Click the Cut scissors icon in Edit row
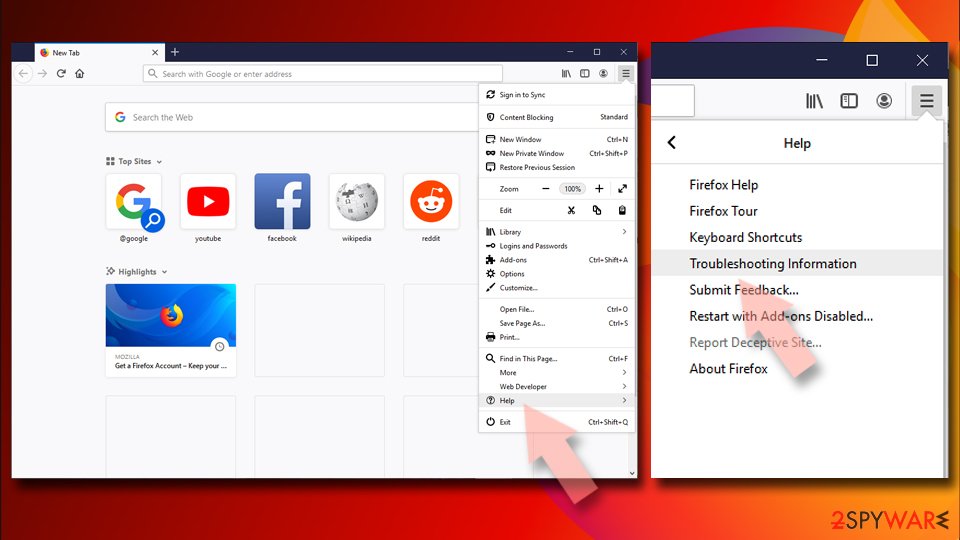 point(571,210)
